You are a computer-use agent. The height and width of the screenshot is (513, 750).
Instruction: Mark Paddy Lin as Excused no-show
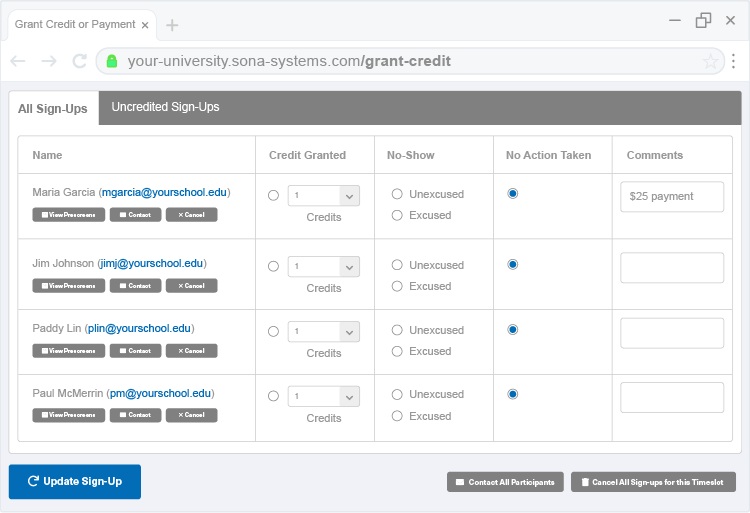click(397, 351)
